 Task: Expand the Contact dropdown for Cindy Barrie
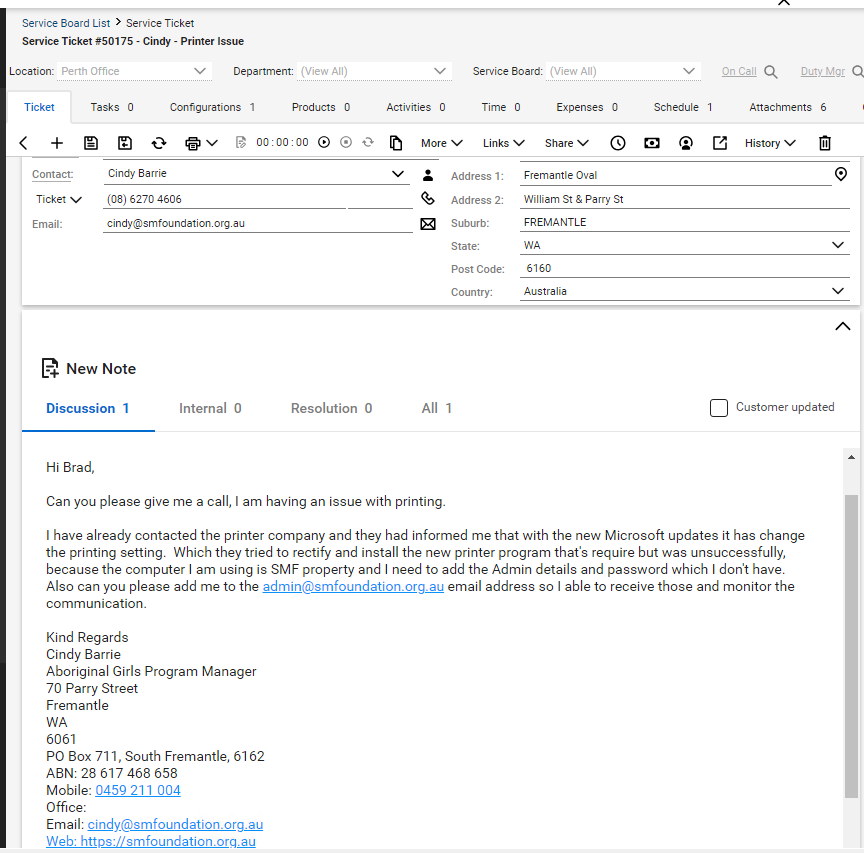click(398, 174)
